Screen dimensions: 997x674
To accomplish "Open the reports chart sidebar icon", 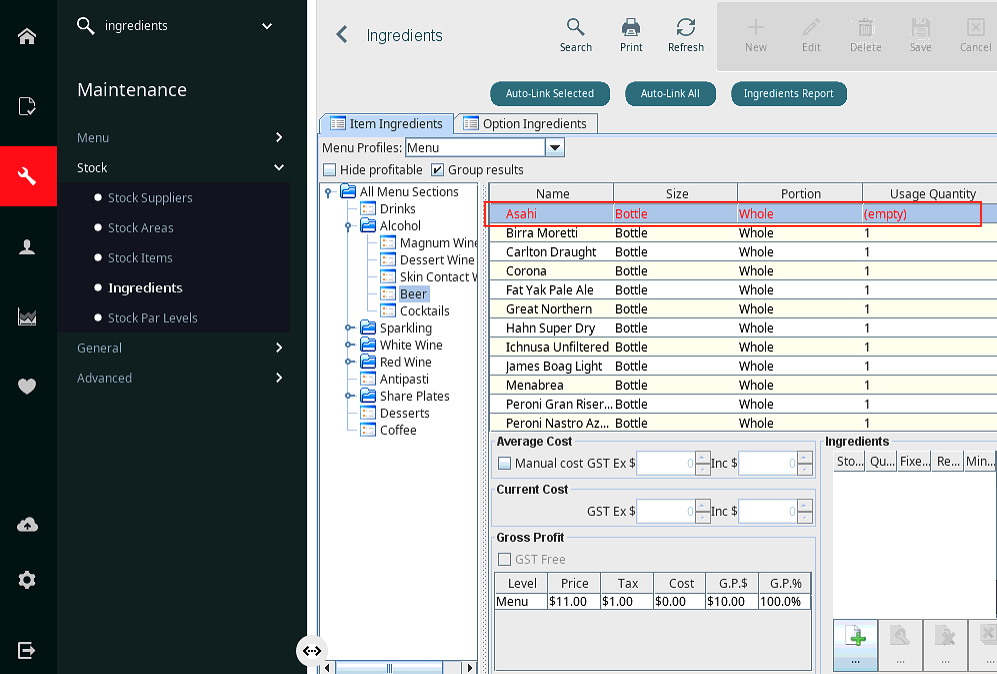I will [x=27, y=317].
